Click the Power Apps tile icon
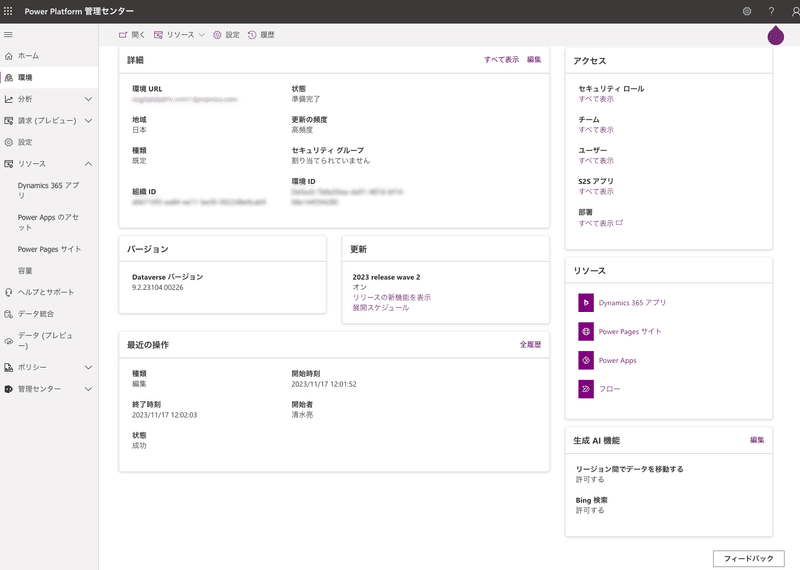This screenshot has width=800, height=570. 586,360
